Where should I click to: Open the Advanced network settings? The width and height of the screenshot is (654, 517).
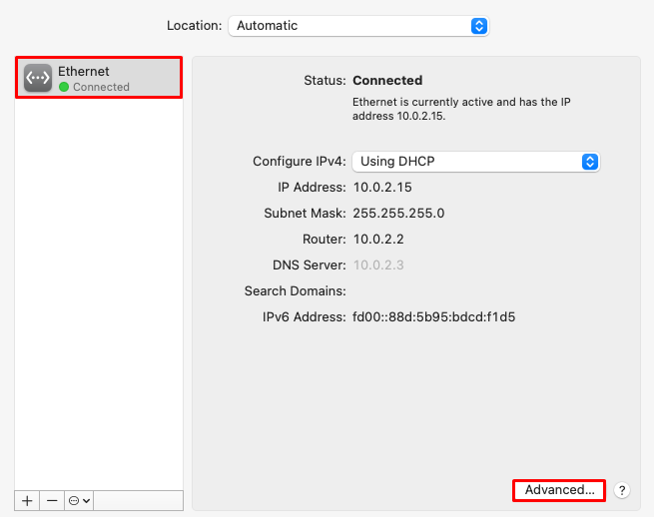pos(559,490)
